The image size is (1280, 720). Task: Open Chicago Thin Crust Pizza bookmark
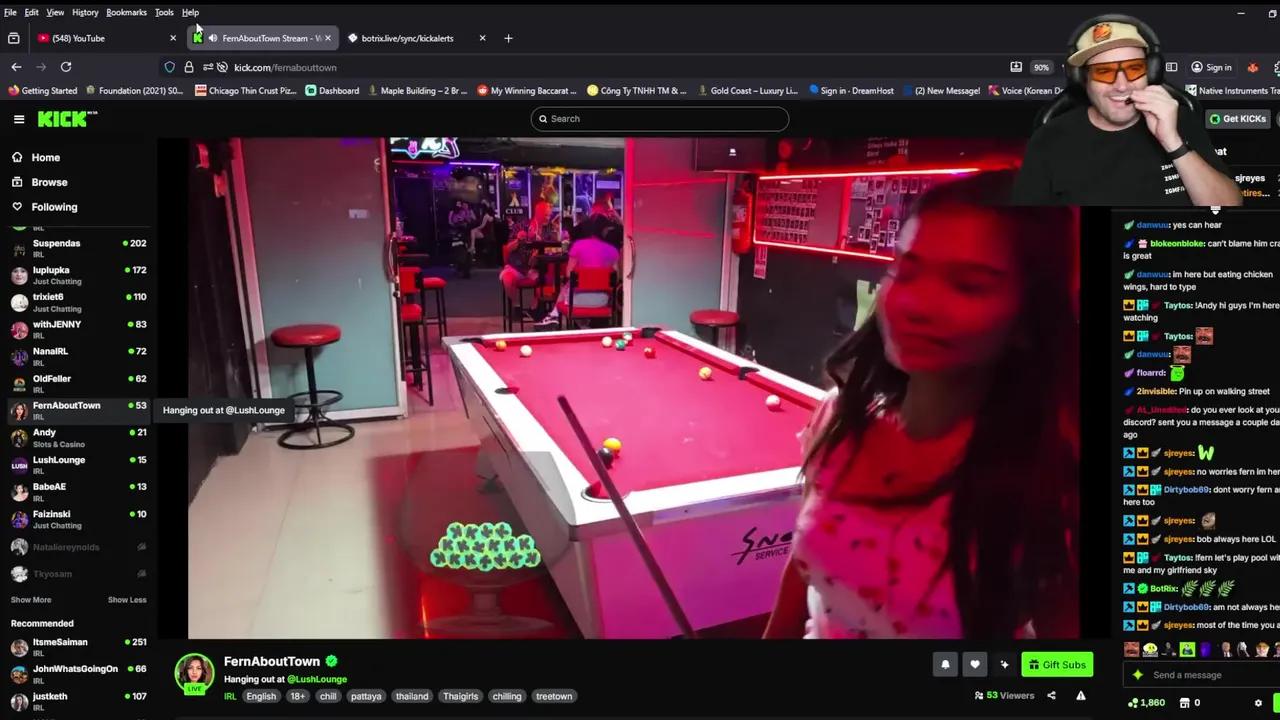[245, 91]
